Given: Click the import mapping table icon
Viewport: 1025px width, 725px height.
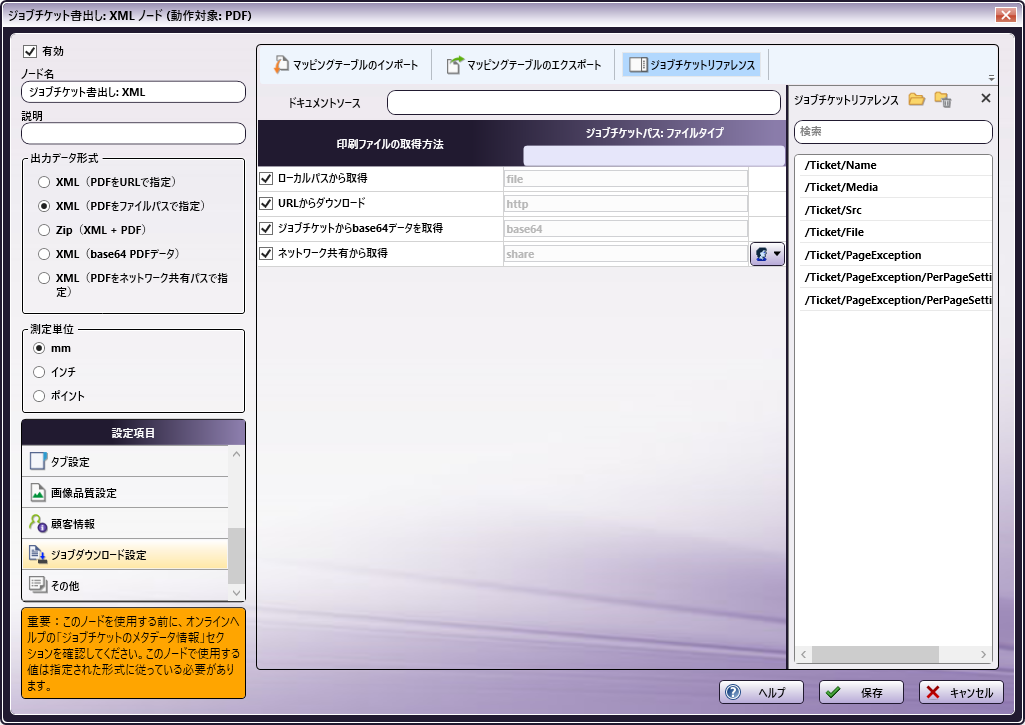Looking at the screenshot, I should pos(281,64).
